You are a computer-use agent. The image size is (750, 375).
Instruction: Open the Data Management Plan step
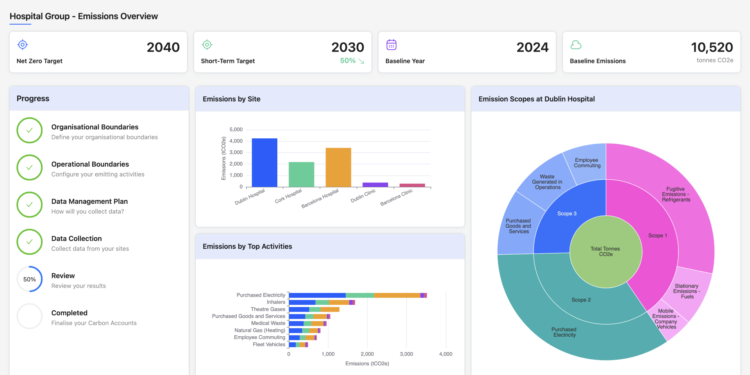pyautogui.click(x=89, y=201)
